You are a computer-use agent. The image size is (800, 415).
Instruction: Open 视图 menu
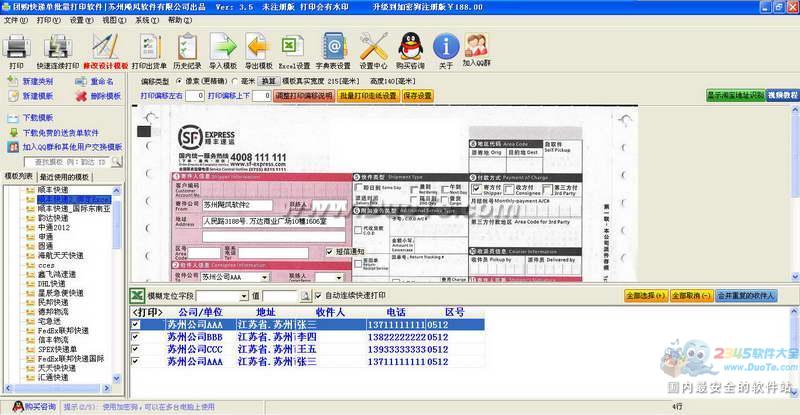[x=114, y=20]
